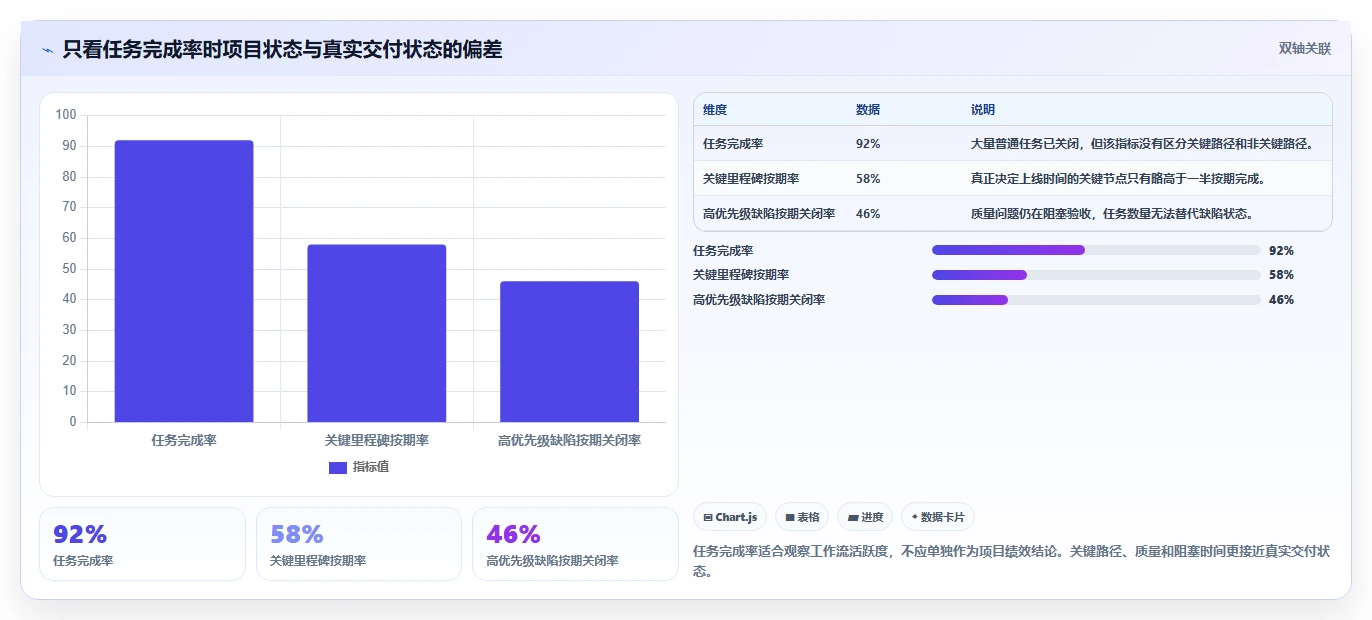Click the 维度 table column header
The image size is (1372, 620).
click(715, 110)
